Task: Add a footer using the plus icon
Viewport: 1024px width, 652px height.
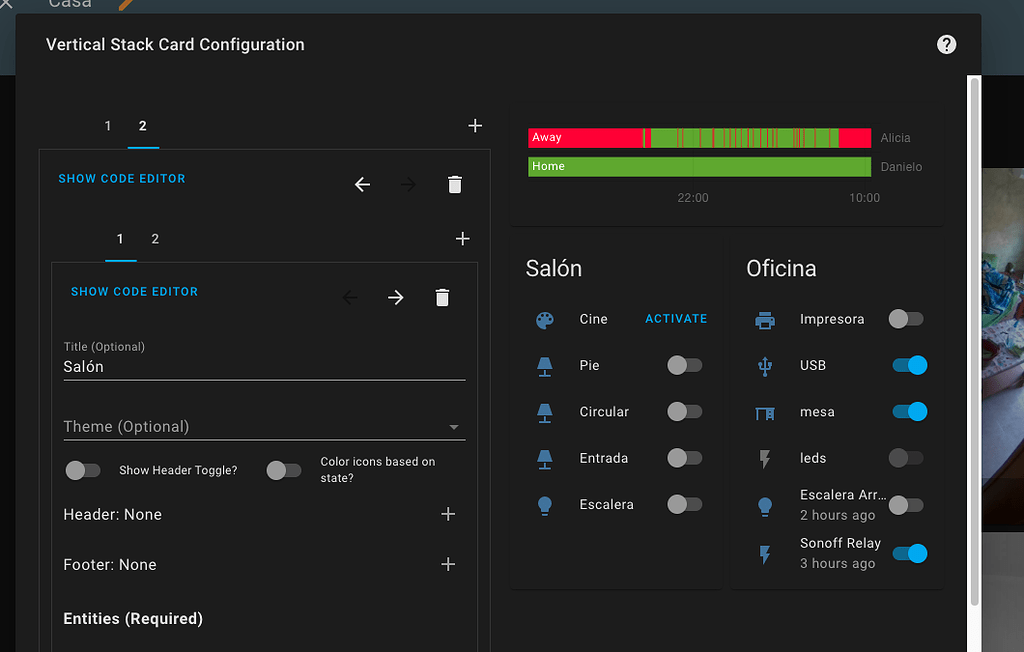Action: tap(448, 564)
